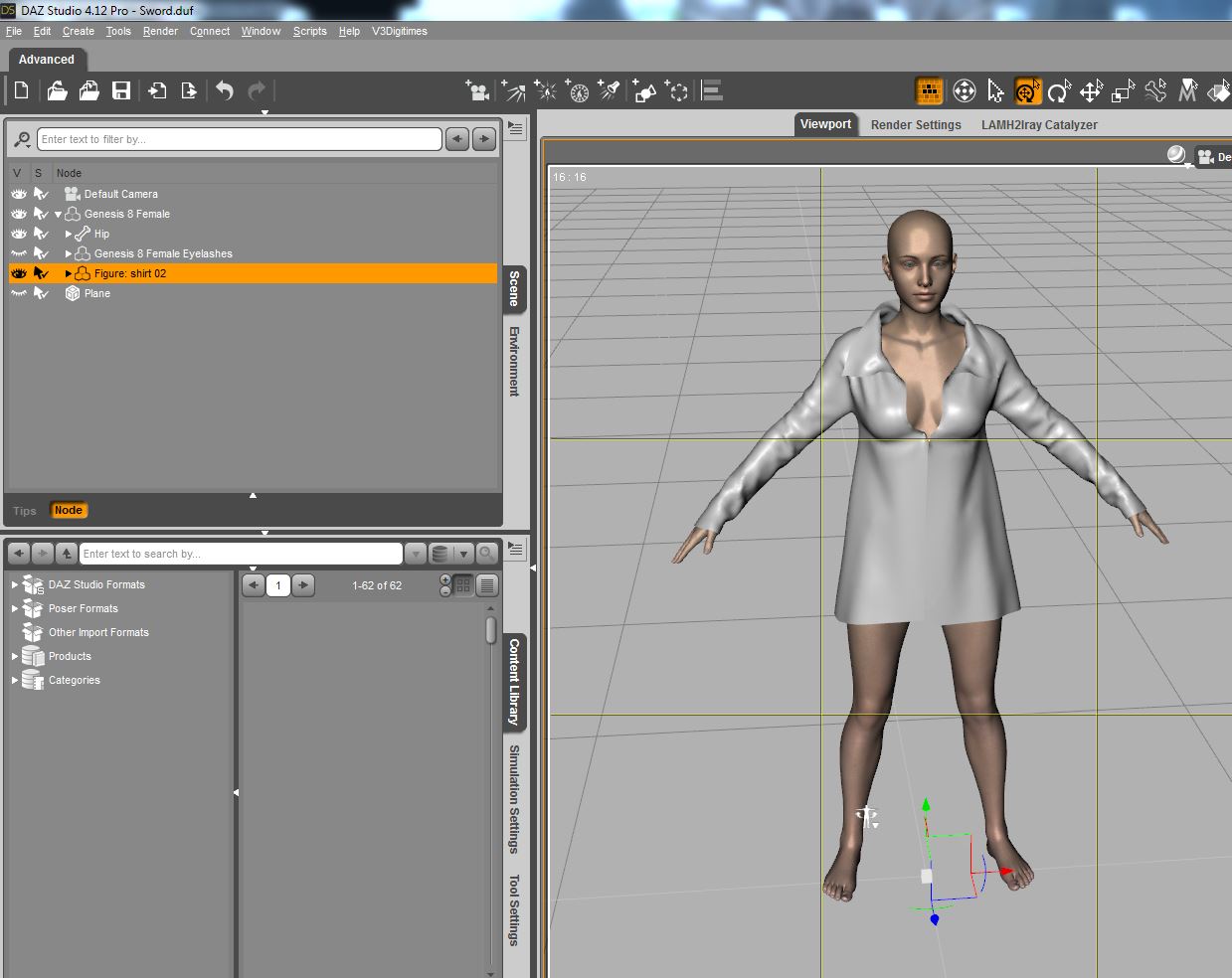Select the Rotate tool
The width and height of the screenshot is (1232, 978).
[1059, 91]
